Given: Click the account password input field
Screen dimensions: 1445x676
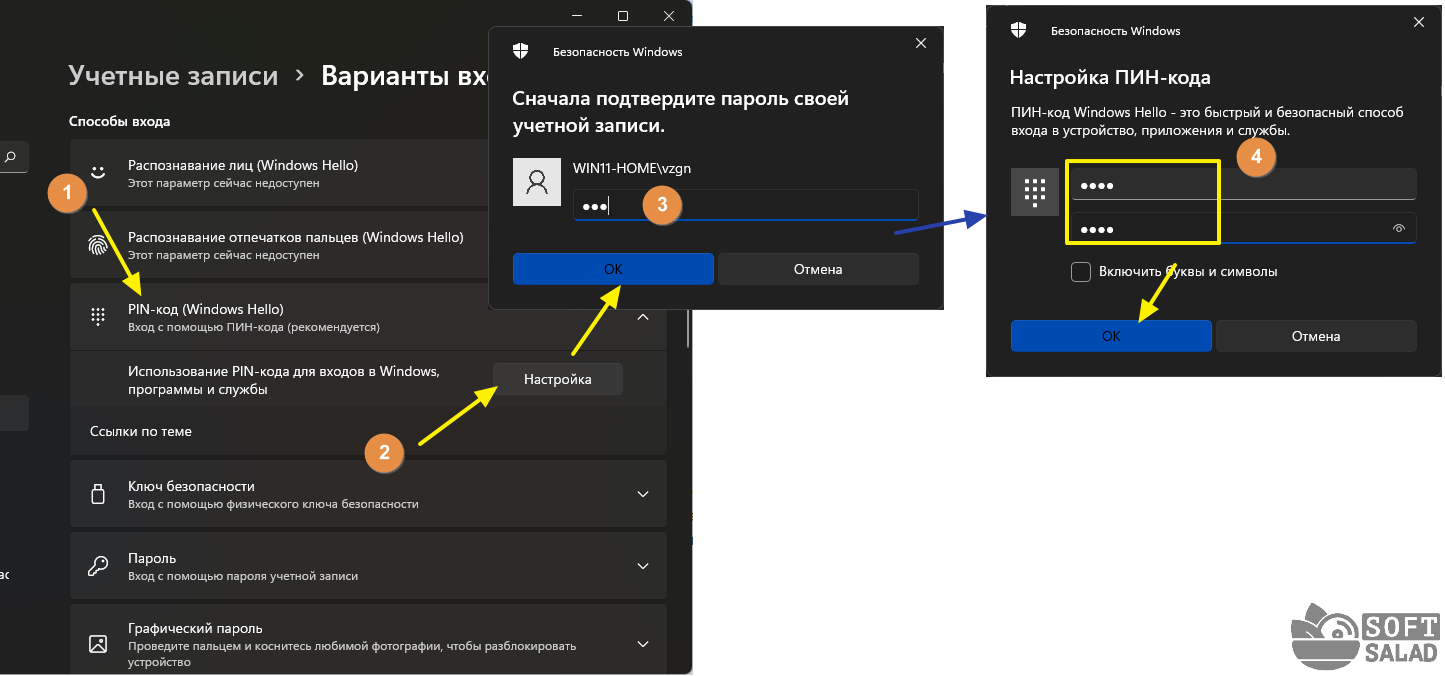Looking at the screenshot, I should pyautogui.click(x=746, y=205).
